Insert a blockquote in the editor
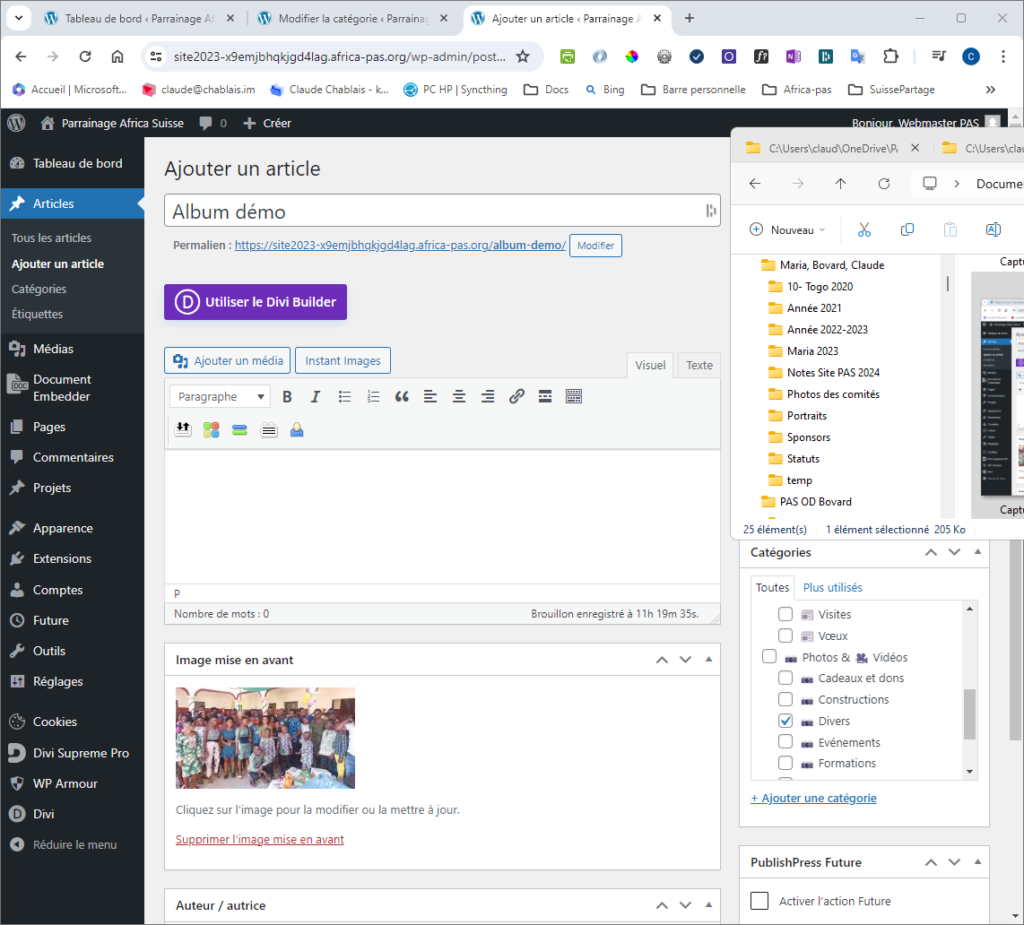This screenshot has height=925, width=1024. (x=402, y=397)
